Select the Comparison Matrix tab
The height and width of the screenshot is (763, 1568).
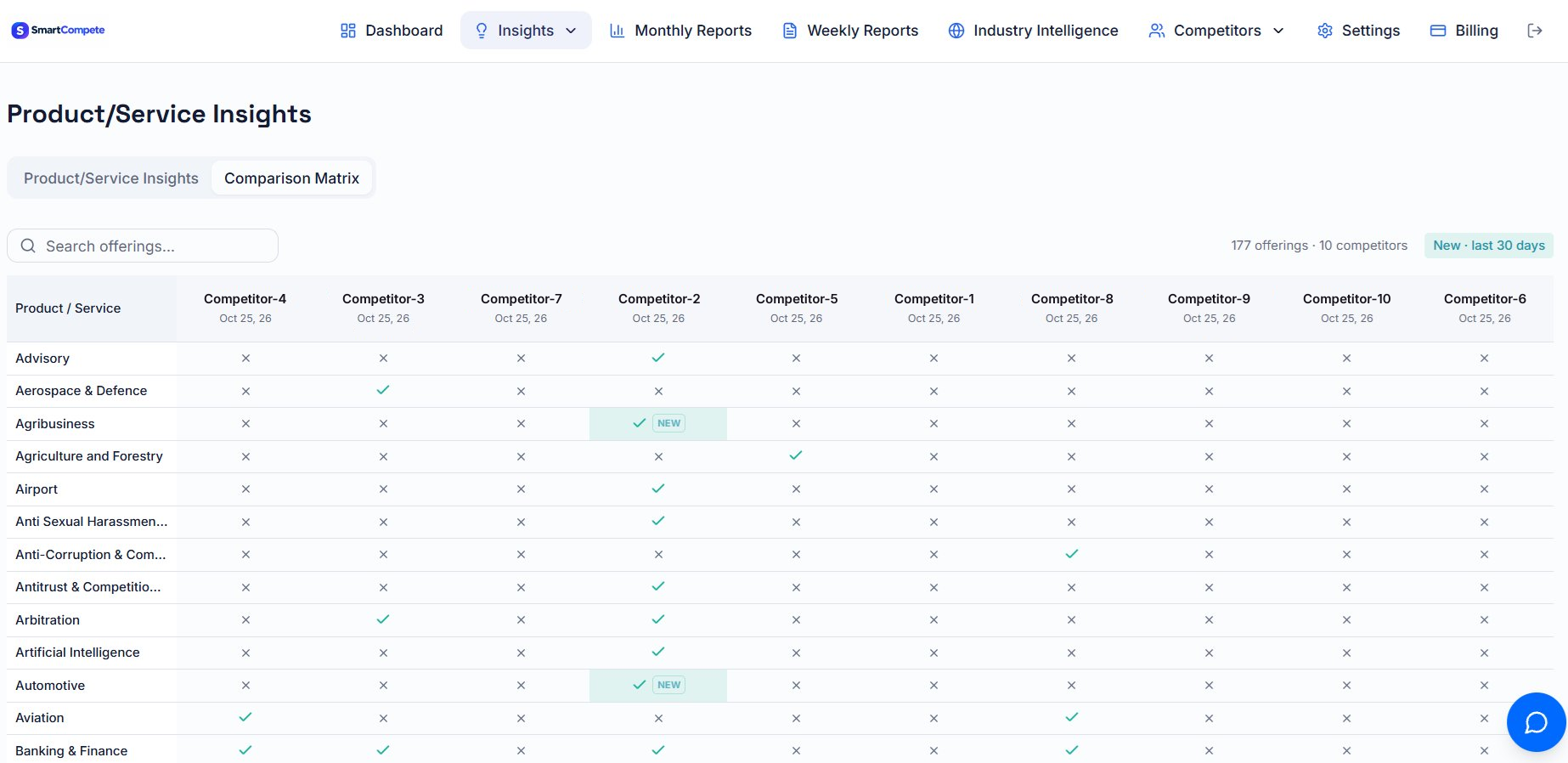(291, 178)
